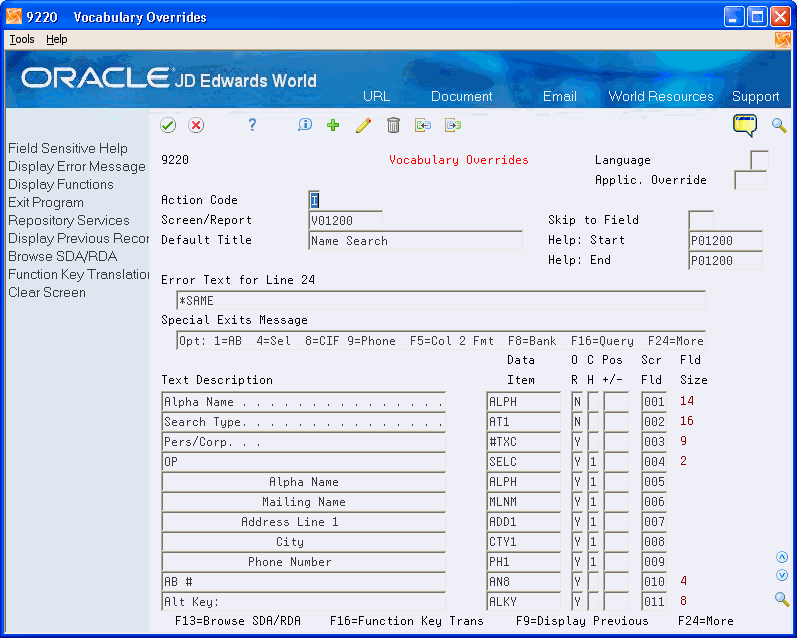Select Field Sensitive Help
The image size is (797, 638).
pyautogui.click(x=68, y=148)
